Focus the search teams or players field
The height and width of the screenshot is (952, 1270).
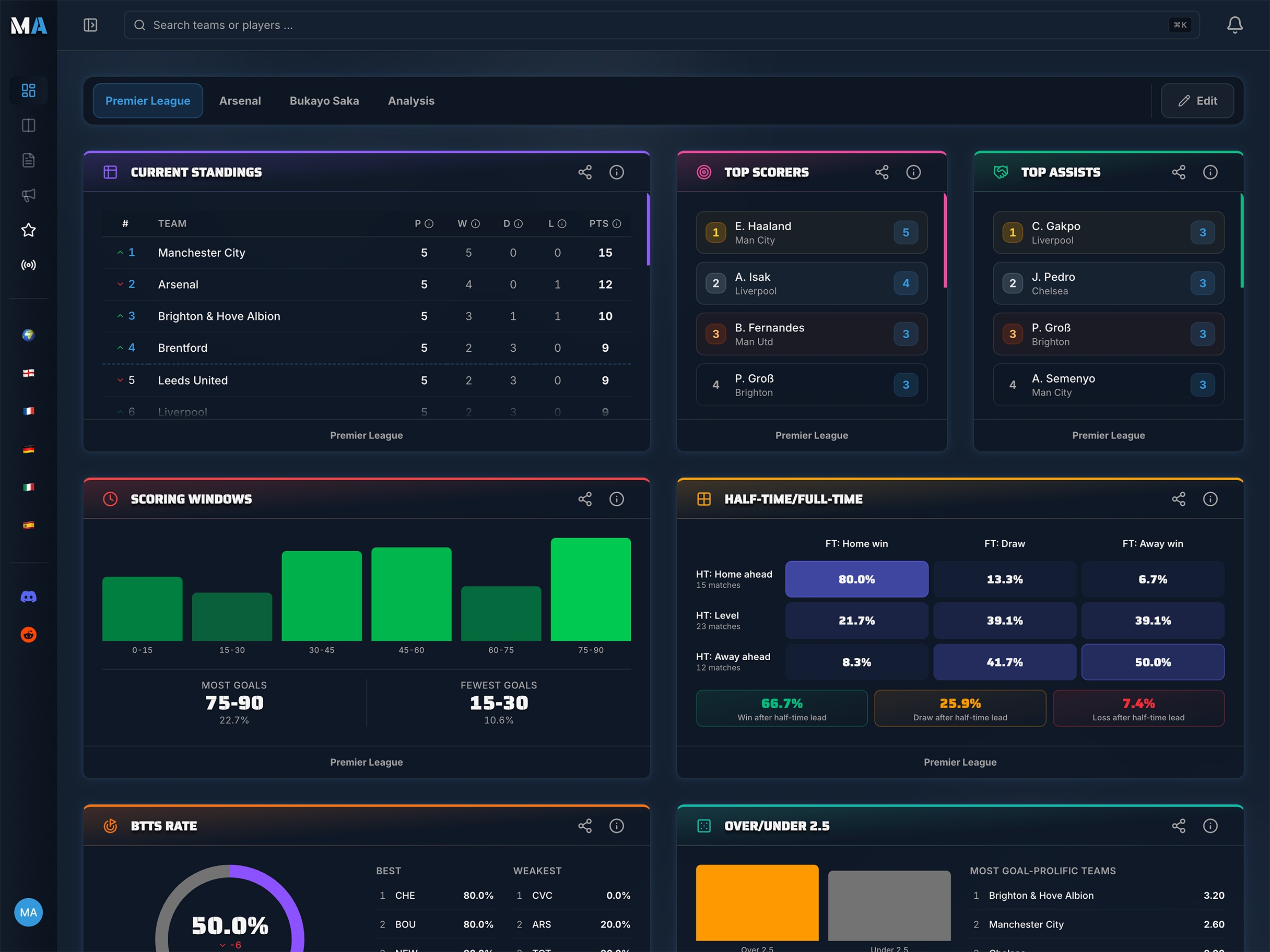662,25
